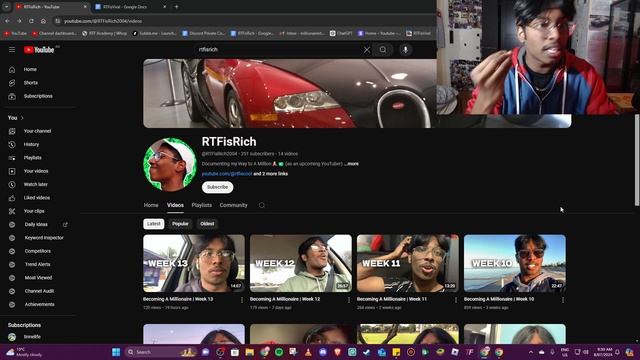Image resolution: width=640 pixels, height=360 pixels.
Task: Sort videos by Latest
Action: [x=154, y=224]
